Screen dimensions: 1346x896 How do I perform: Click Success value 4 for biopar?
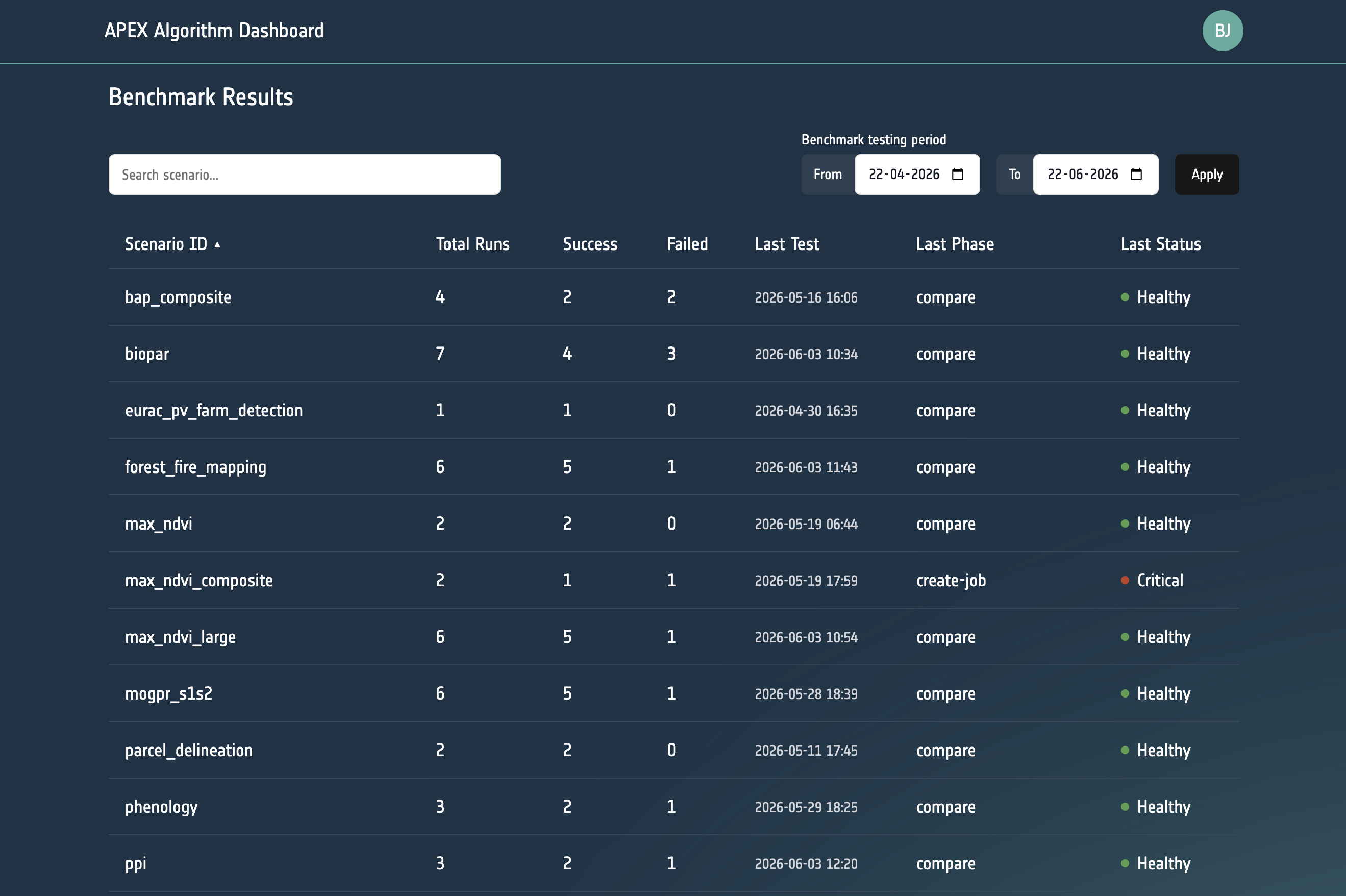[567, 354]
